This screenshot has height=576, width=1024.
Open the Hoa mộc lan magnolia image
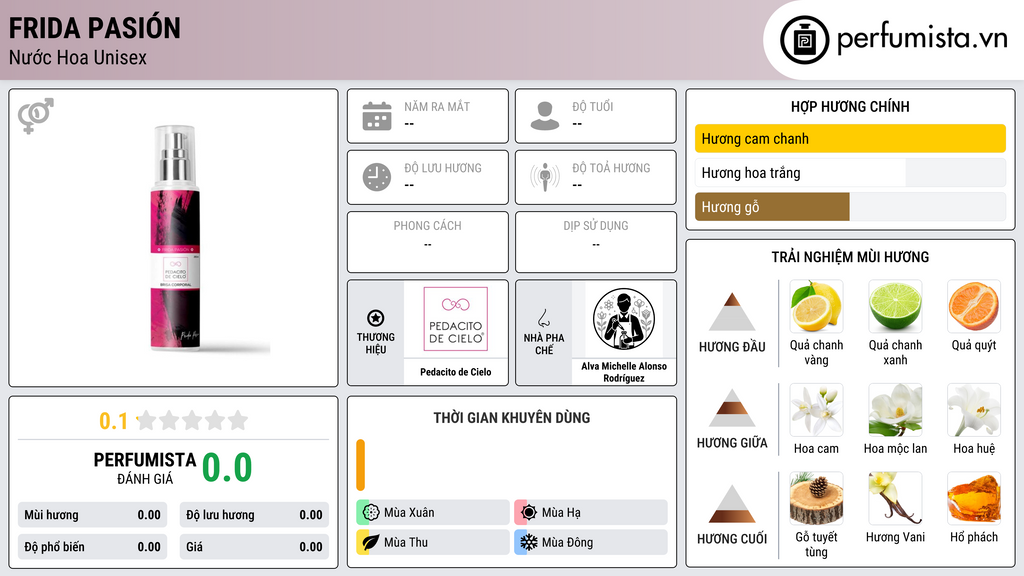click(x=895, y=410)
